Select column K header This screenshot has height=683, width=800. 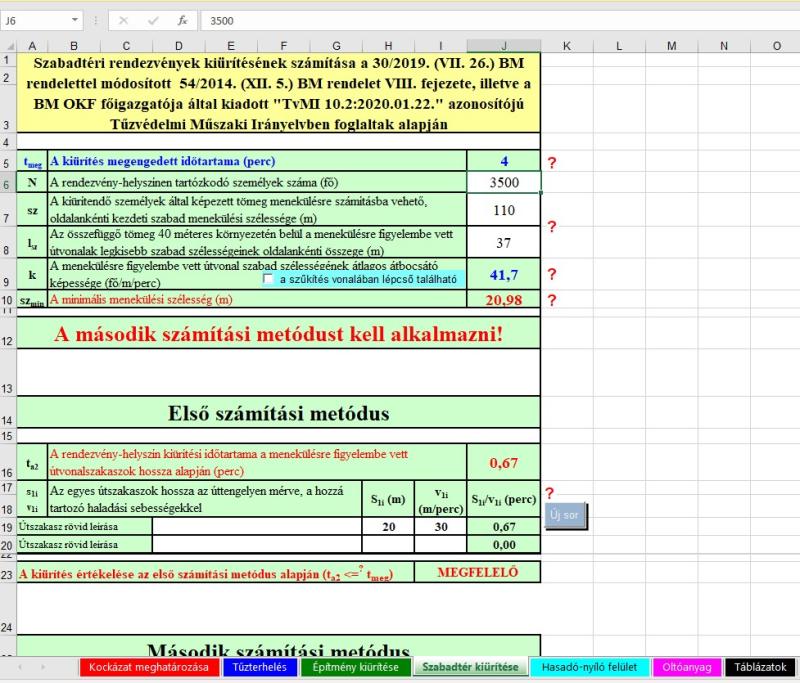pos(567,46)
